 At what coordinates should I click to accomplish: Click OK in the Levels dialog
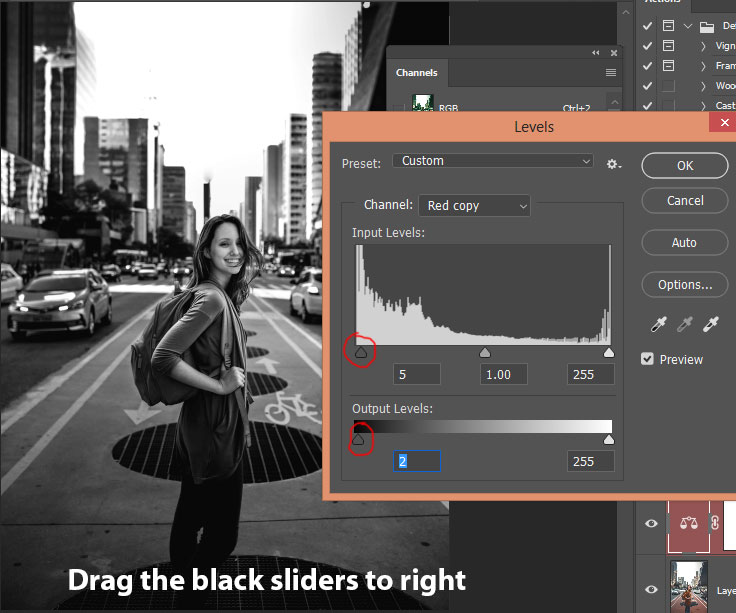point(685,165)
